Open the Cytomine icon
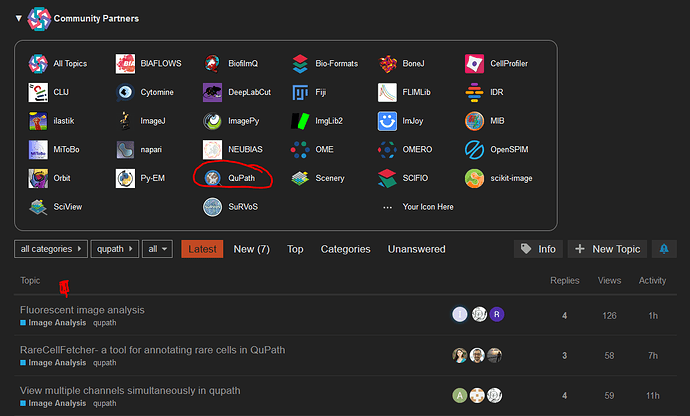This screenshot has width=690, height=416. (x=125, y=92)
